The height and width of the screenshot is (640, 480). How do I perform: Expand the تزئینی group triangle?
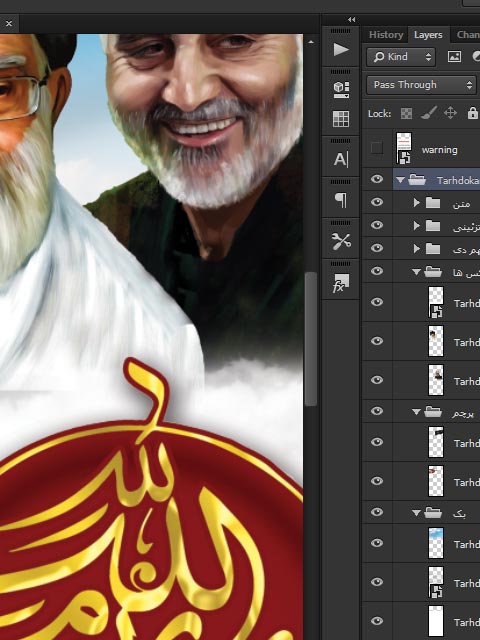[416, 226]
